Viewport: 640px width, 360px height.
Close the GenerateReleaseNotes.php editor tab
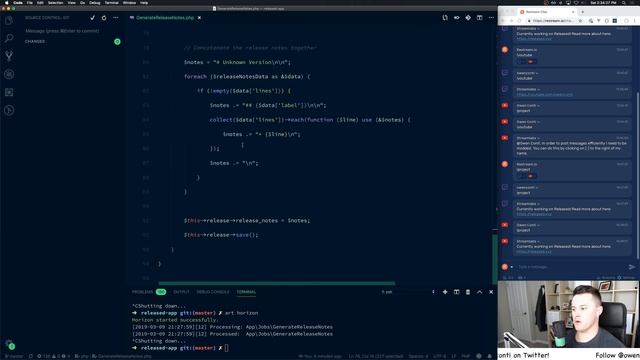click(x=199, y=18)
